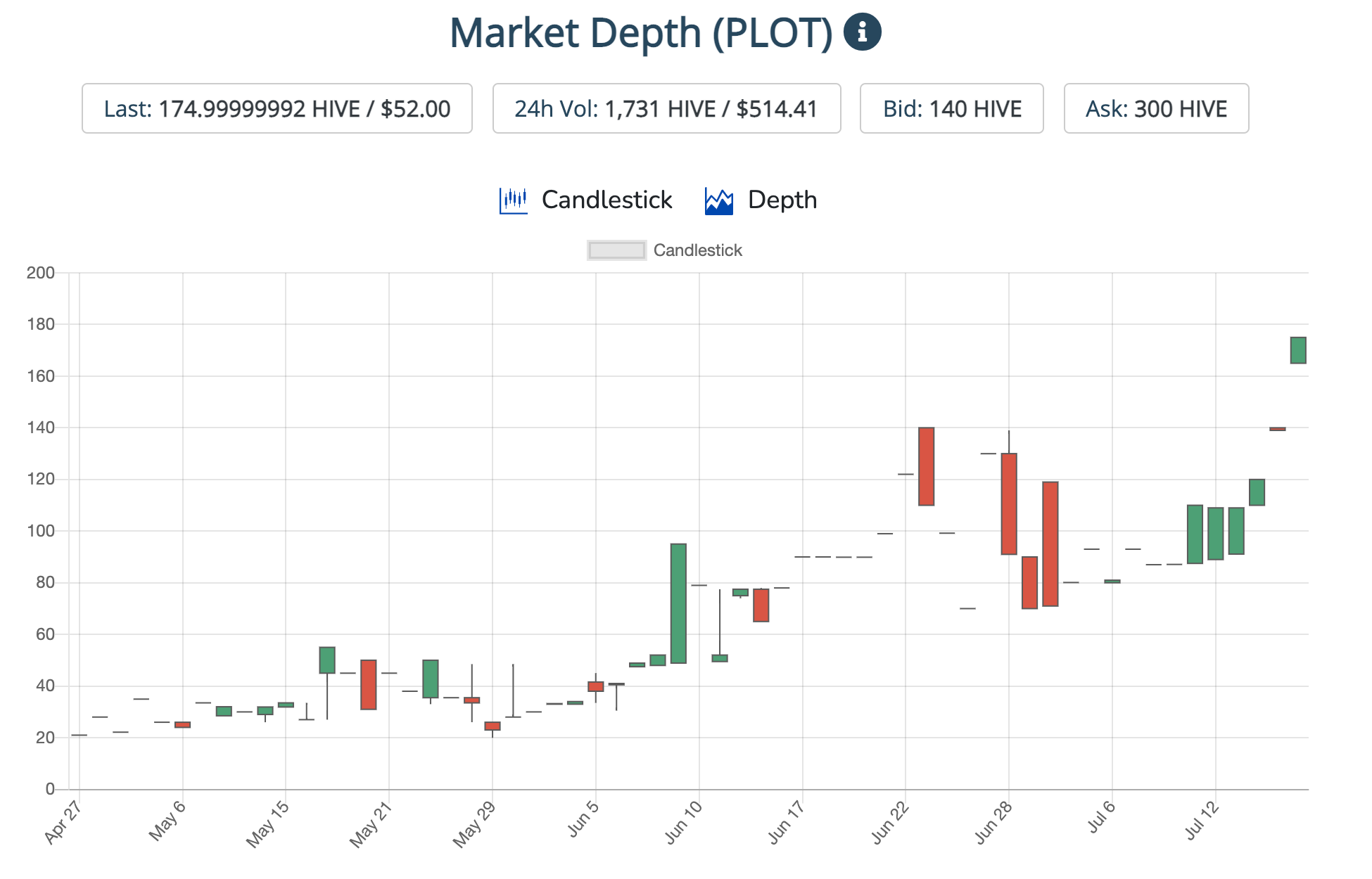Click the green candle spanning 45 to 55

tap(327, 660)
